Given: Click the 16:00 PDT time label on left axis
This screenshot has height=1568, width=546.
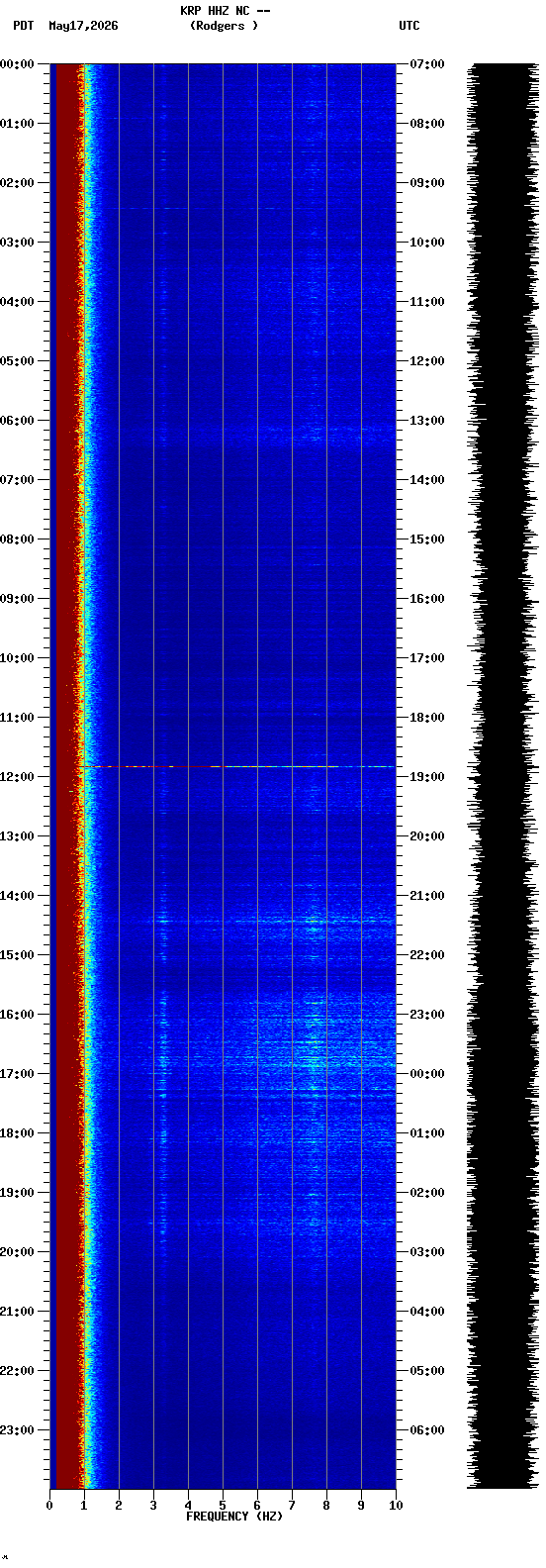Looking at the screenshot, I should coord(17,1015).
